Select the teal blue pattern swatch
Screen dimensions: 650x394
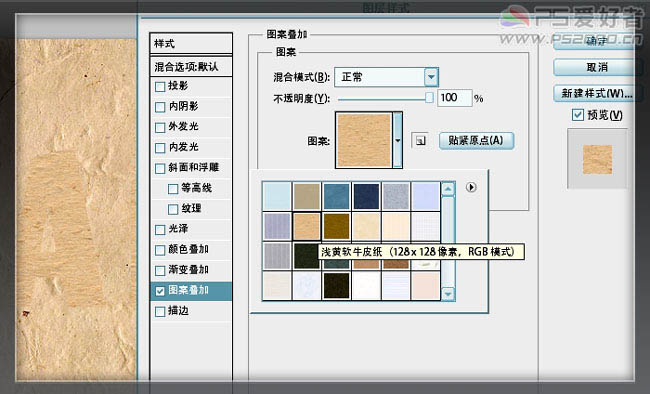click(x=336, y=196)
